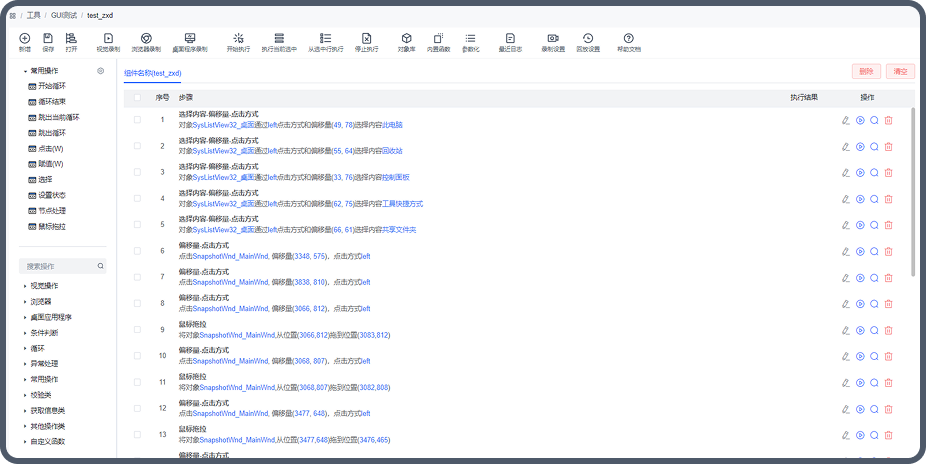Select the checkbox for step 6
Screen dimensions: 926x464
(137, 250)
